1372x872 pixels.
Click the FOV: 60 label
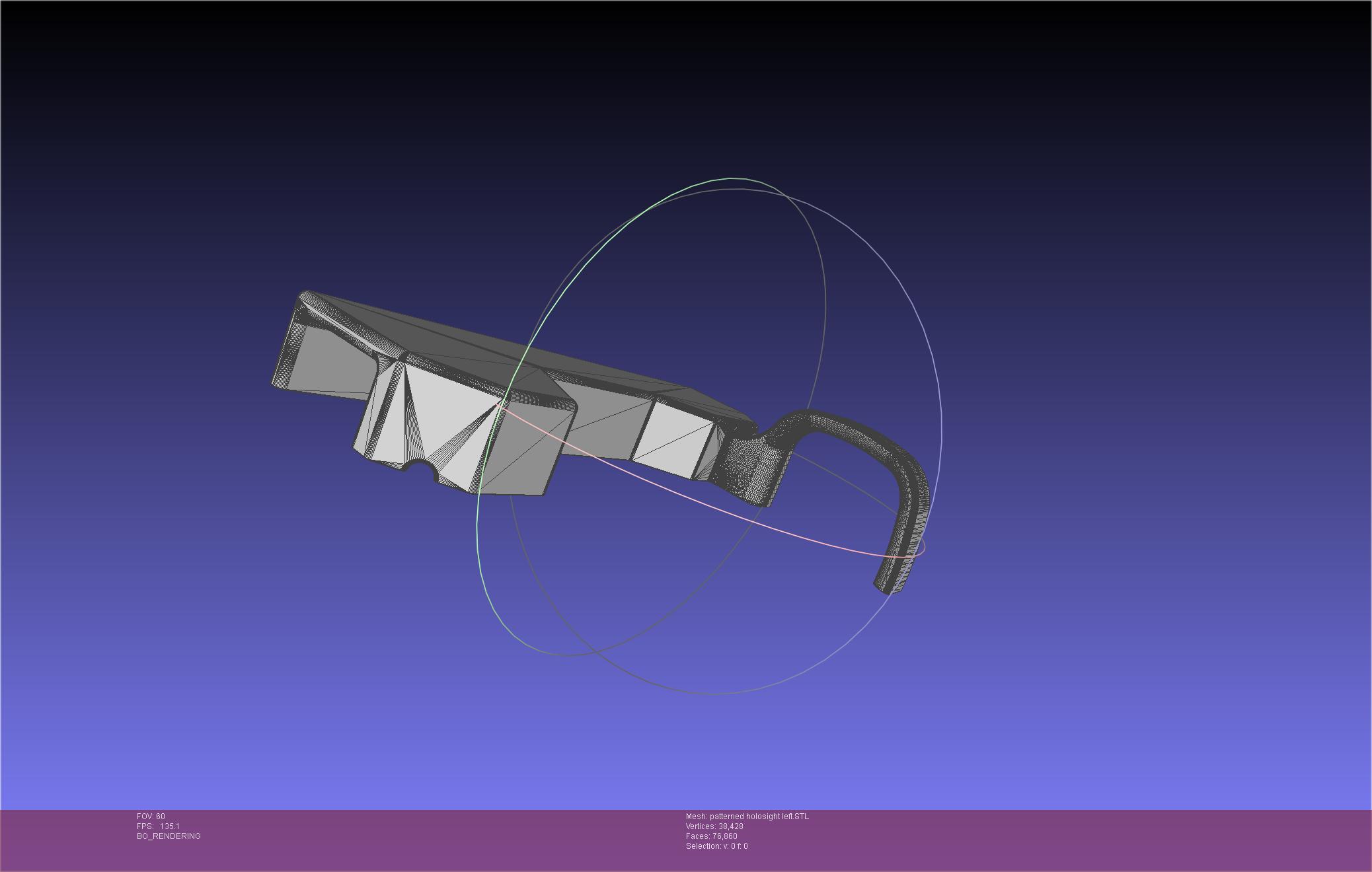coord(151,817)
